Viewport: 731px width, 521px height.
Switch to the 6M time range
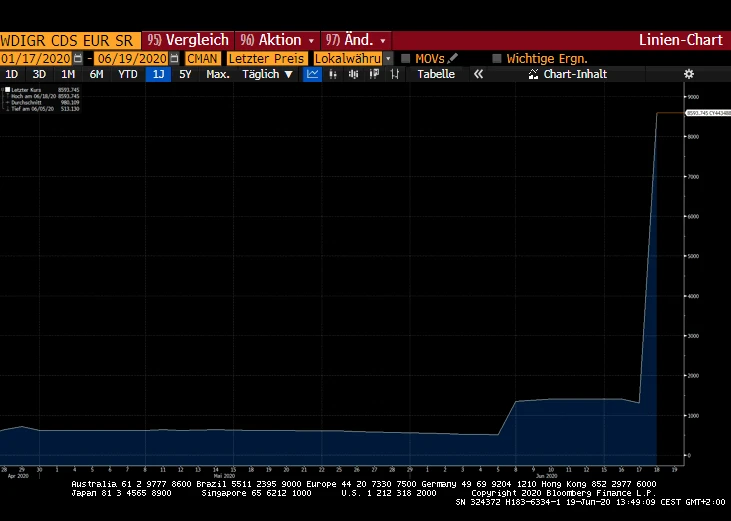point(96,74)
